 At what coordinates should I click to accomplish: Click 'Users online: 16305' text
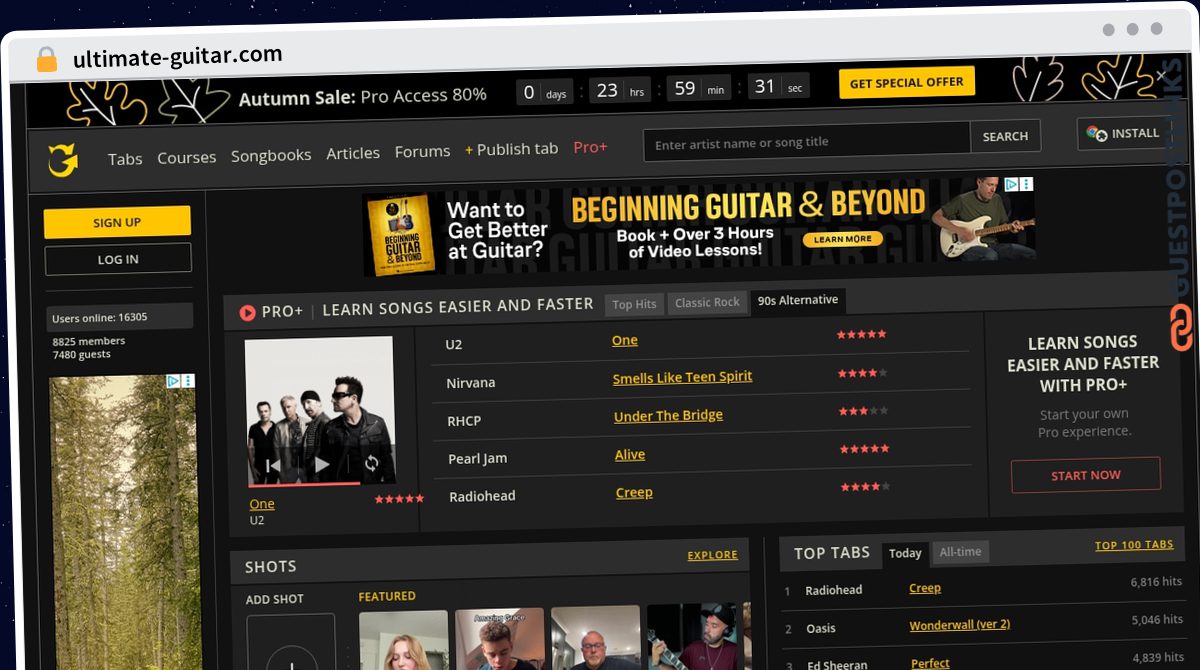100,318
